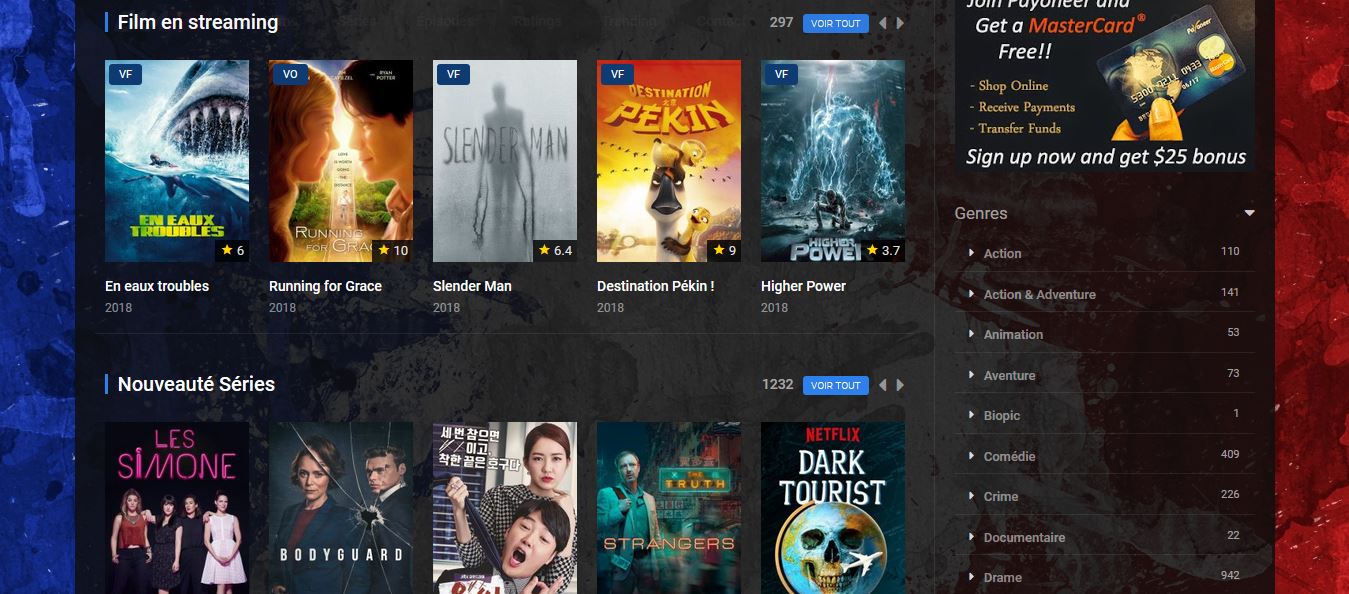Image resolution: width=1349 pixels, height=594 pixels.
Task: Click VOIR TOUT for Film en streaming
Action: (x=835, y=23)
